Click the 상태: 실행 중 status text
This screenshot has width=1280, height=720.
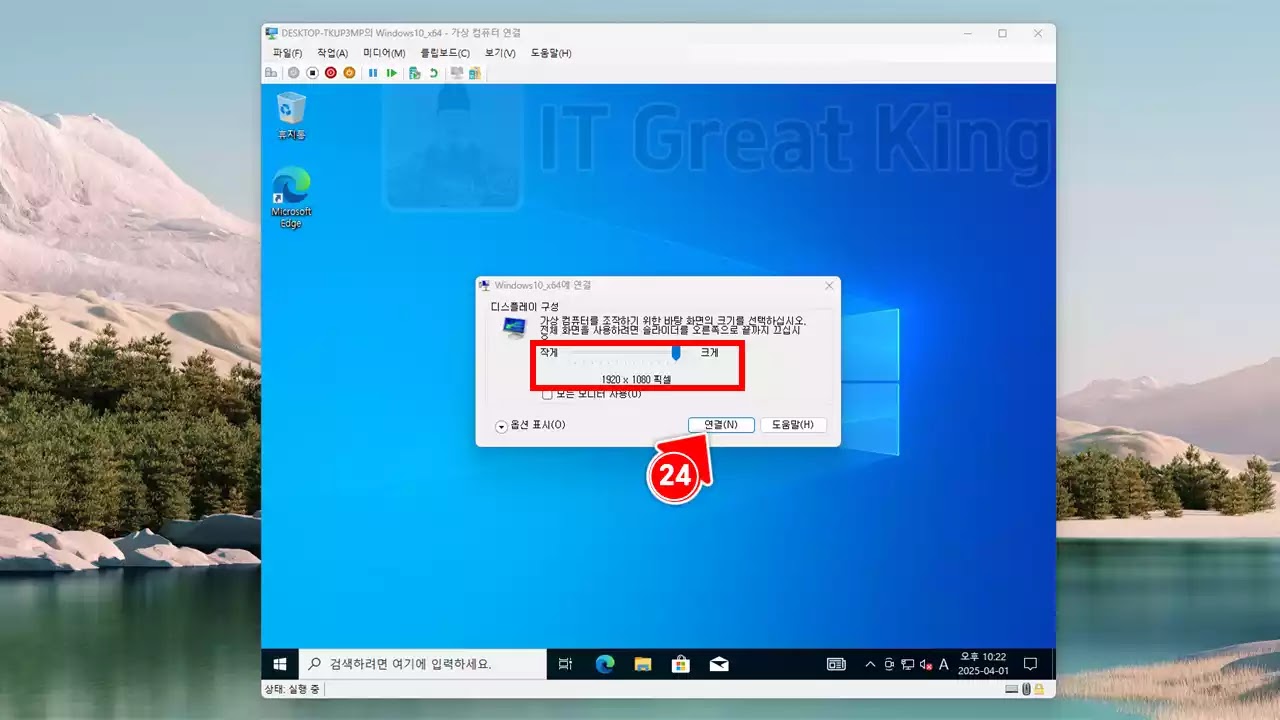[292, 690]
